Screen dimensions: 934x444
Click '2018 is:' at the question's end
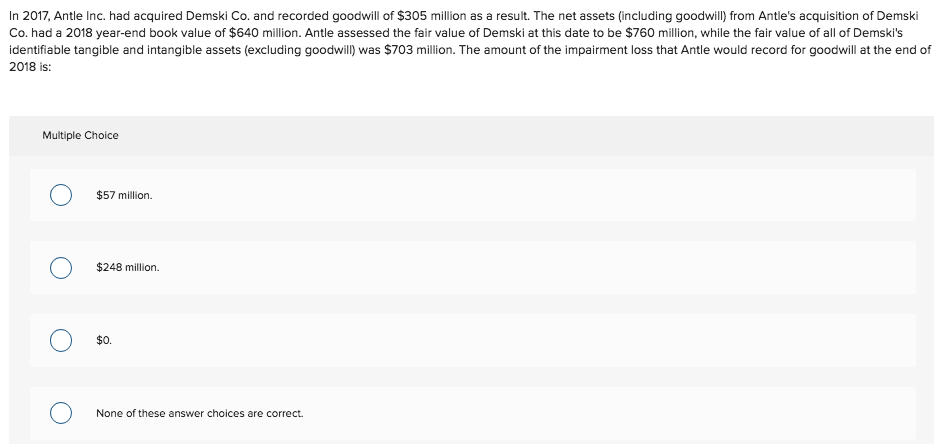pos(30,67)
